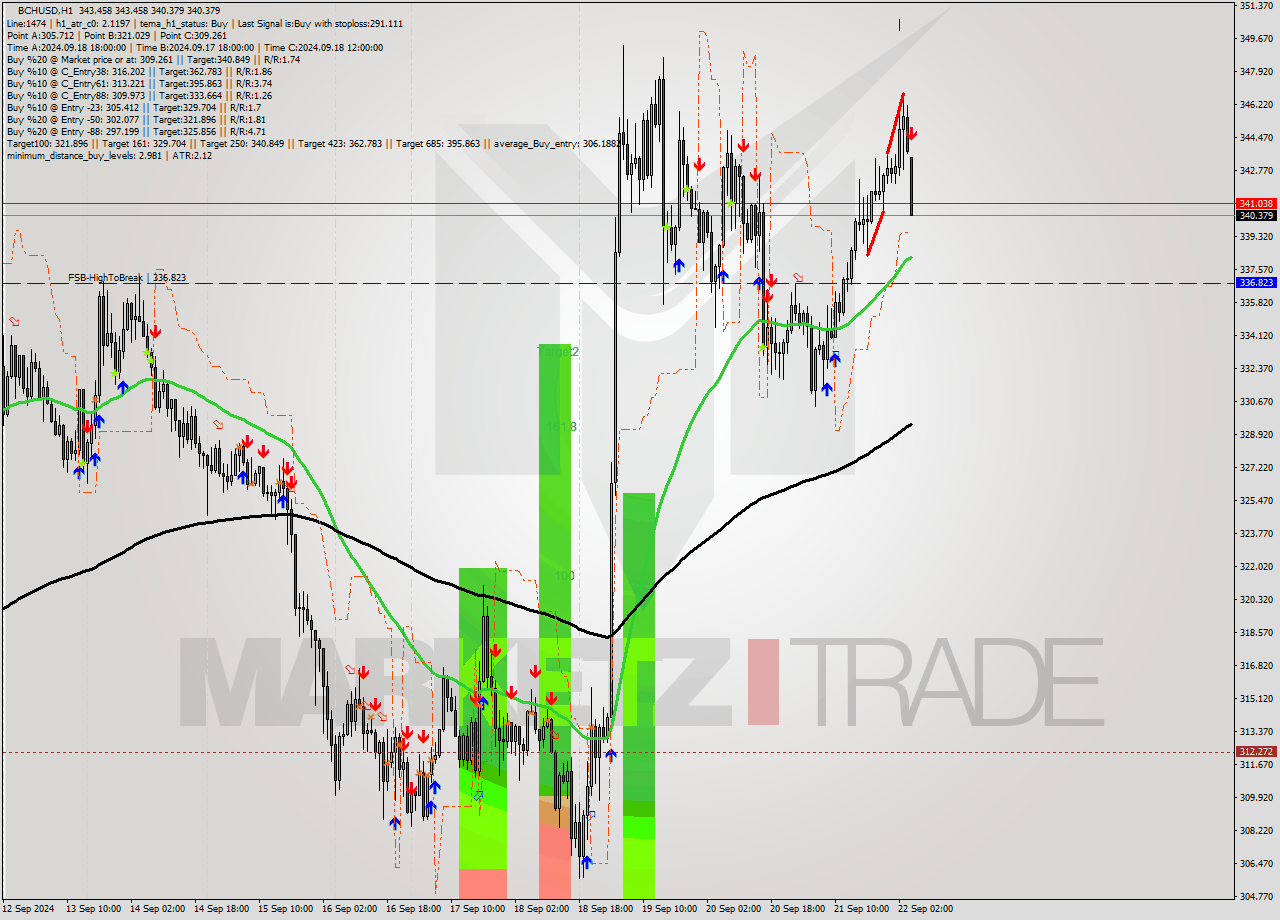Click the 318.570 price axis label
This screenshot has width=1280, height=920.
click(1256, 632)
